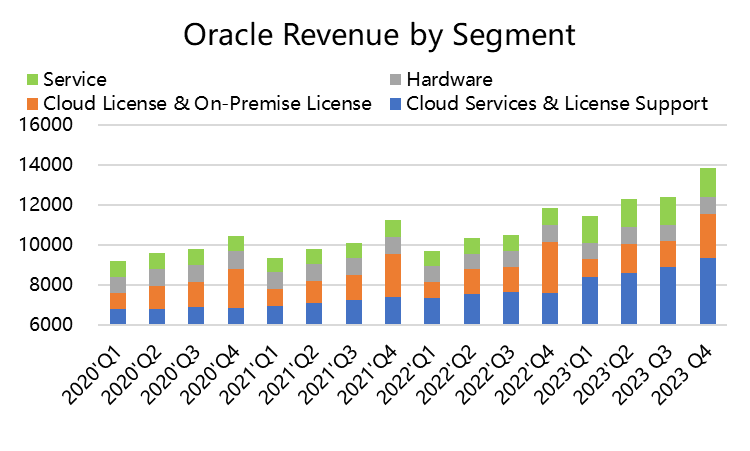Select Cloud Services & License Support label
This screenshot has width=750, height=451.
pos(557,104)
